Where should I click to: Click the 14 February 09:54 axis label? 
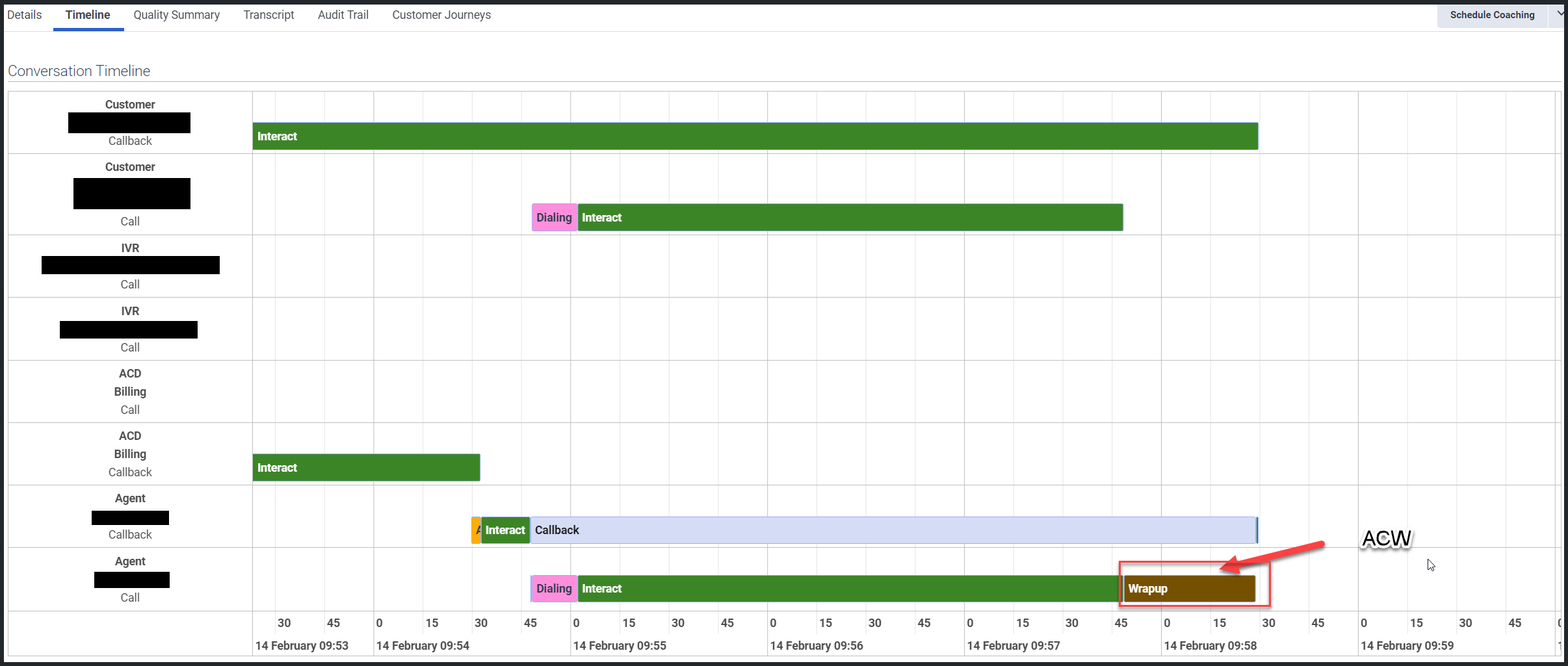click(x=423, y=646)
